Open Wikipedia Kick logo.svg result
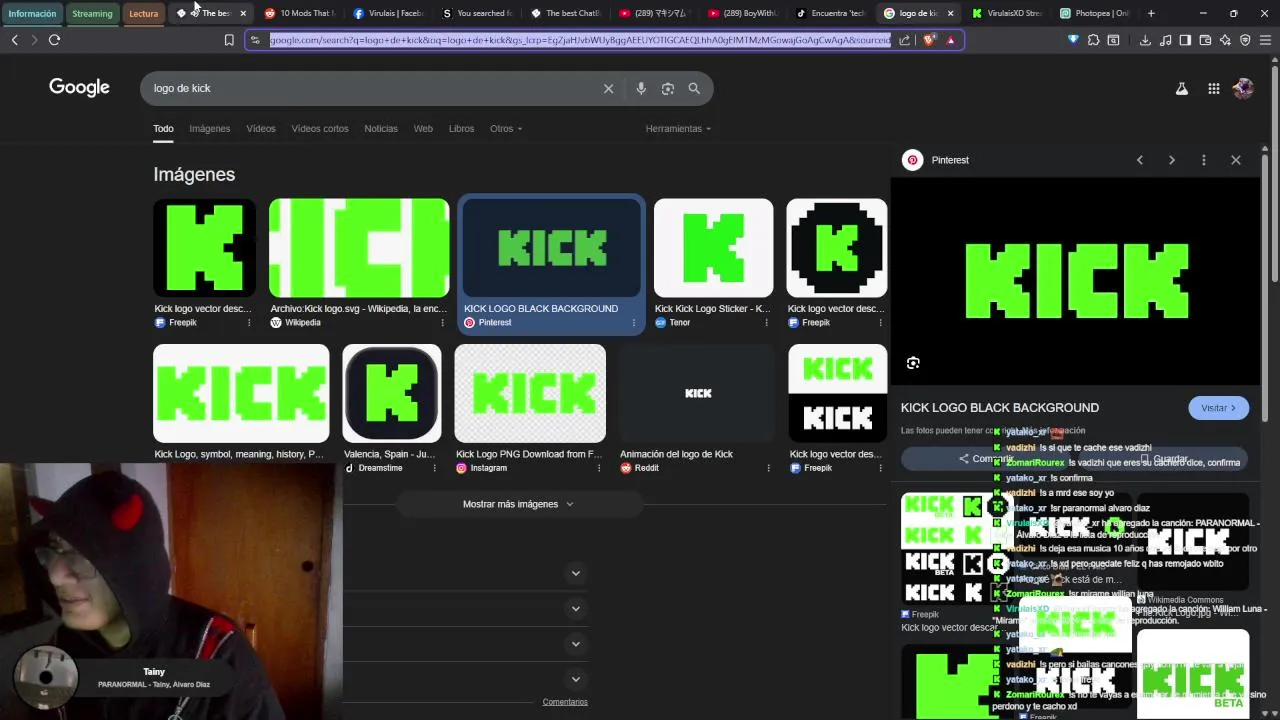 [359, 264]
